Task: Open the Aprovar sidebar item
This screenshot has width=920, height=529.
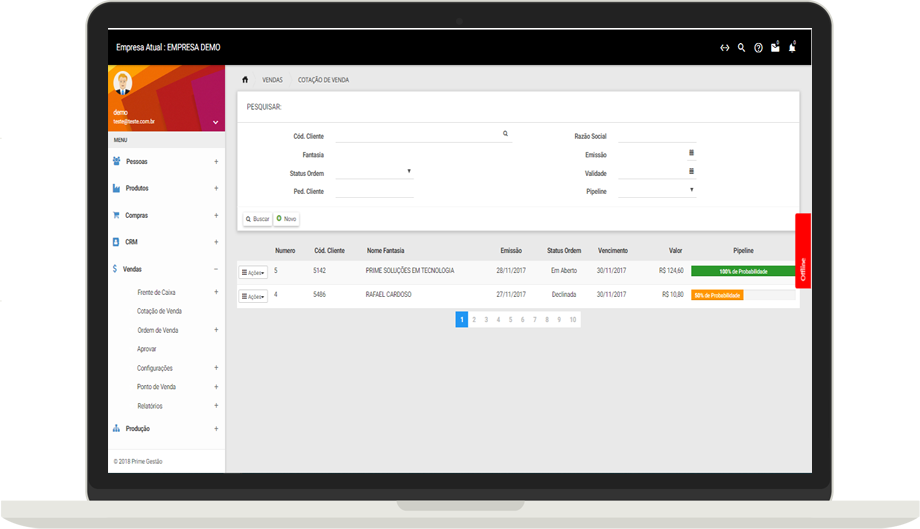Action: click(x=147, y=349)
